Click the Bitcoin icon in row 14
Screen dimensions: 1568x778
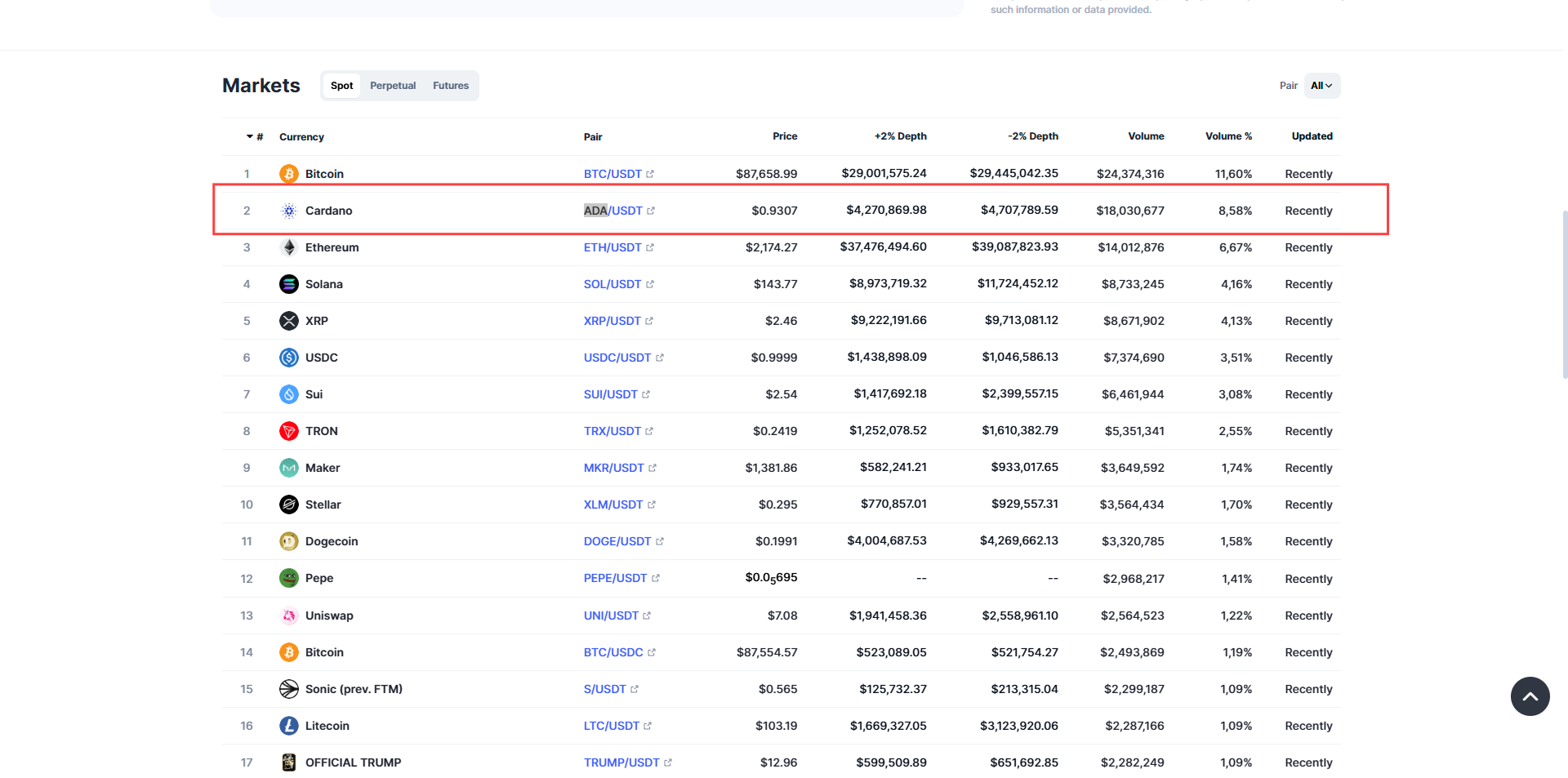coord(289,652)
